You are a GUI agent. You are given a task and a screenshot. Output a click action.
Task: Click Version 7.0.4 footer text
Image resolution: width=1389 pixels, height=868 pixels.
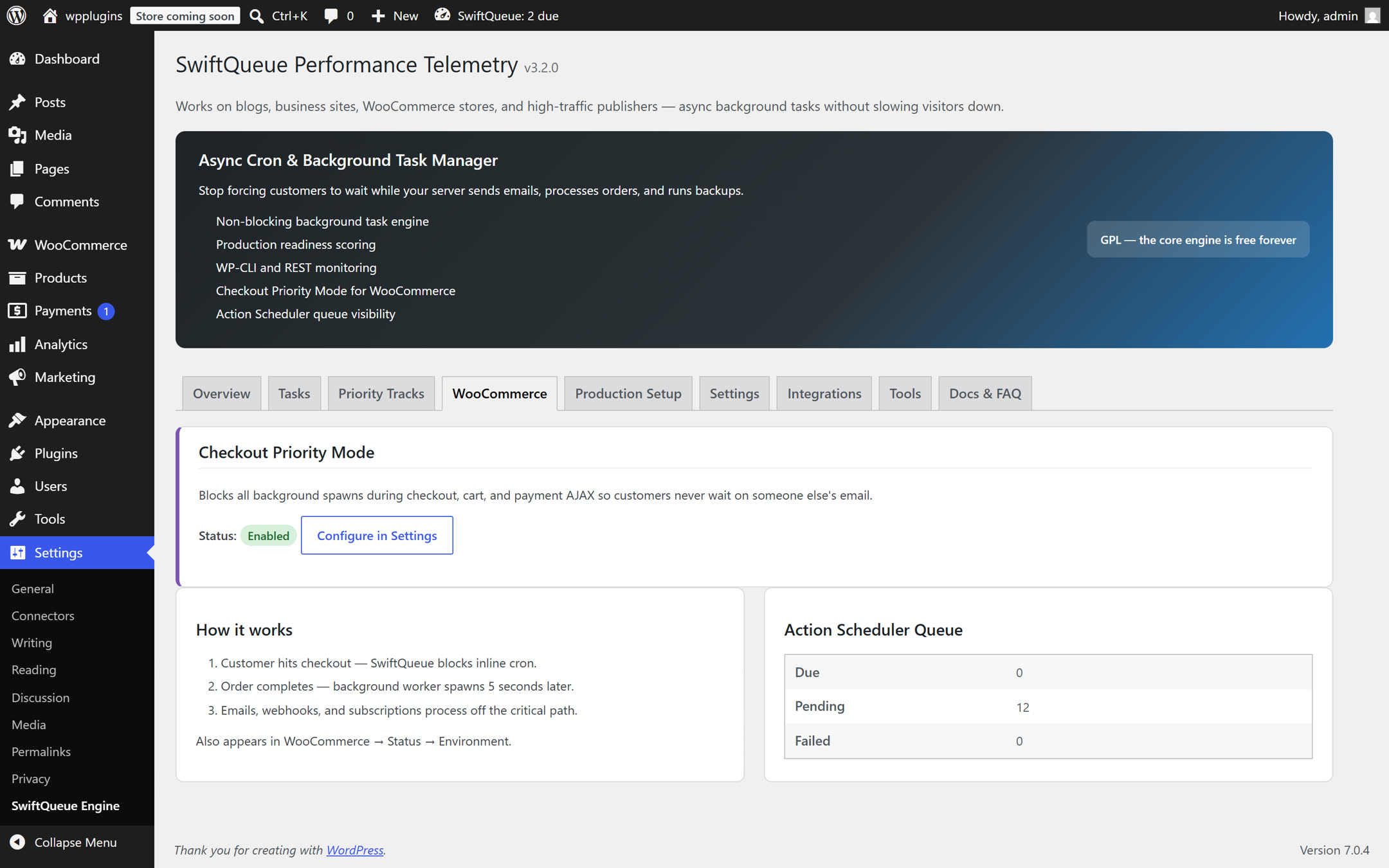1334,849
